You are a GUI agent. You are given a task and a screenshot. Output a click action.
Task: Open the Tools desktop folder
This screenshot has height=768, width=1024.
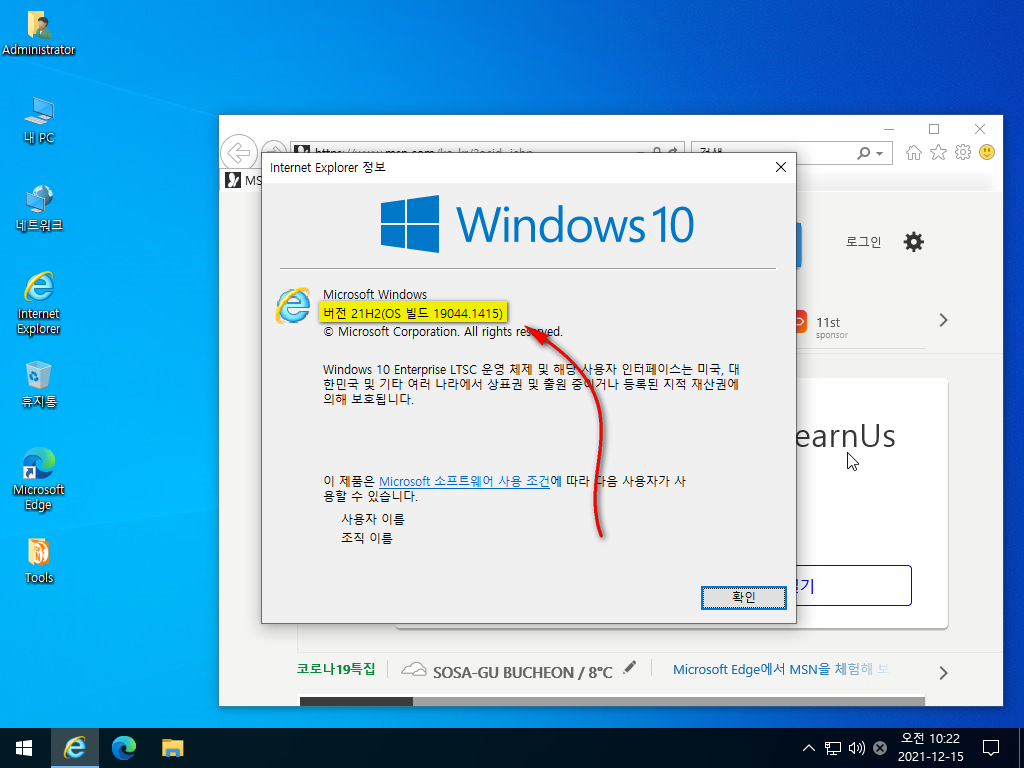39,560
